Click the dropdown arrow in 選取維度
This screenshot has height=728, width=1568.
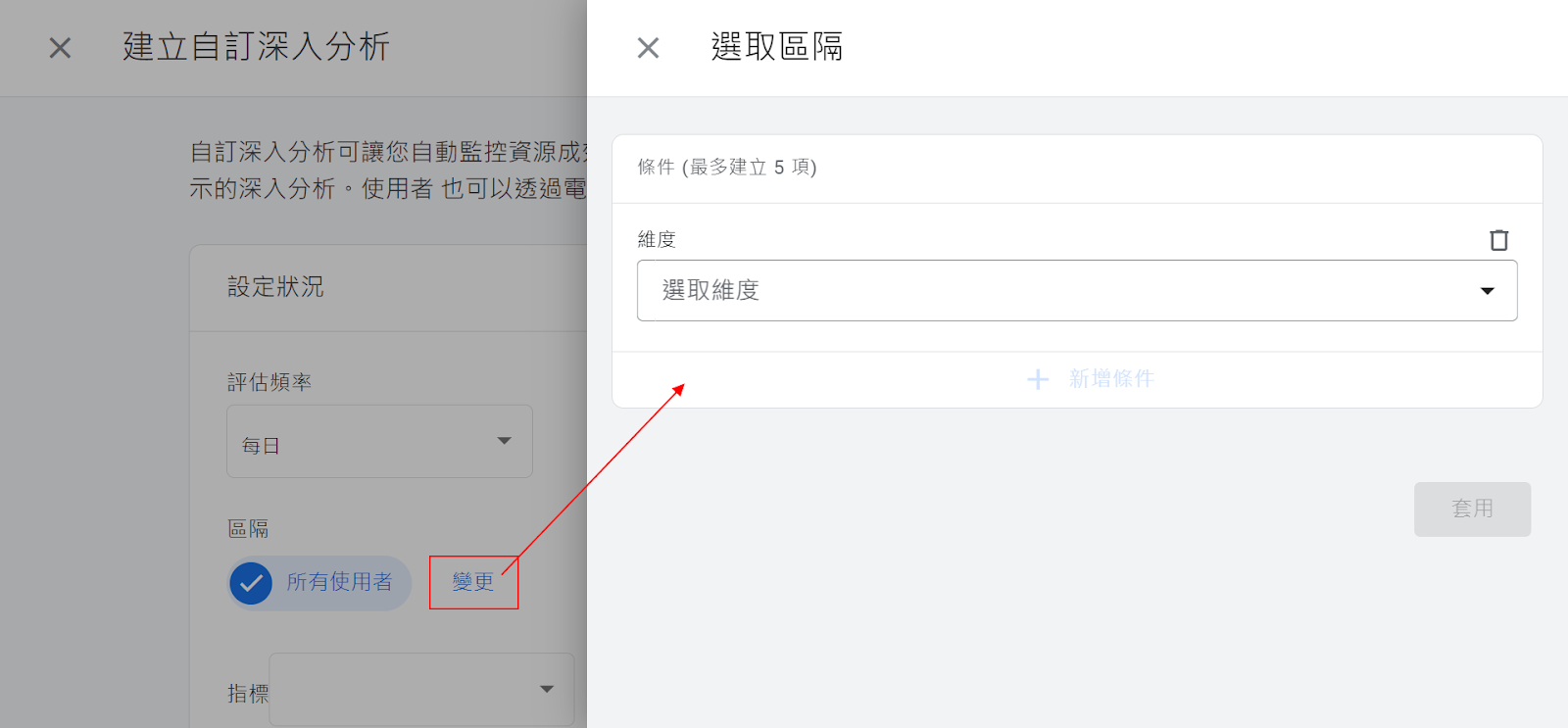1487,291
